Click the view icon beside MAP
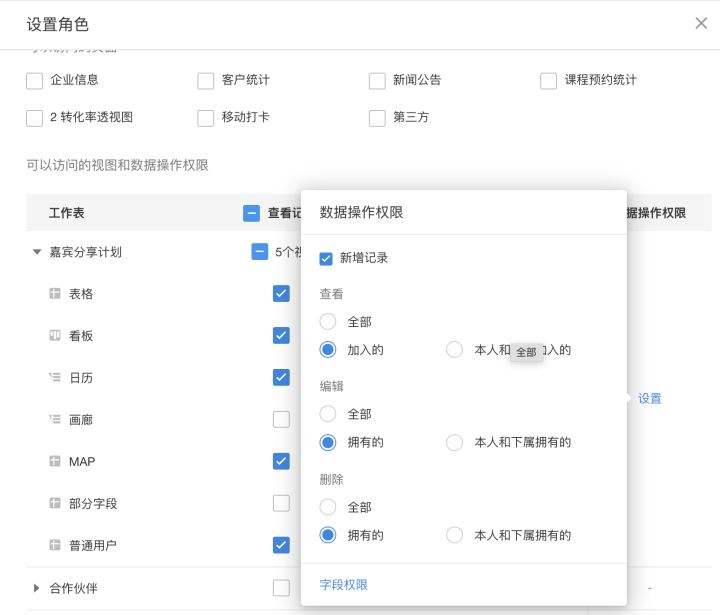Screen dimensions: 720x615 point(55,462)
